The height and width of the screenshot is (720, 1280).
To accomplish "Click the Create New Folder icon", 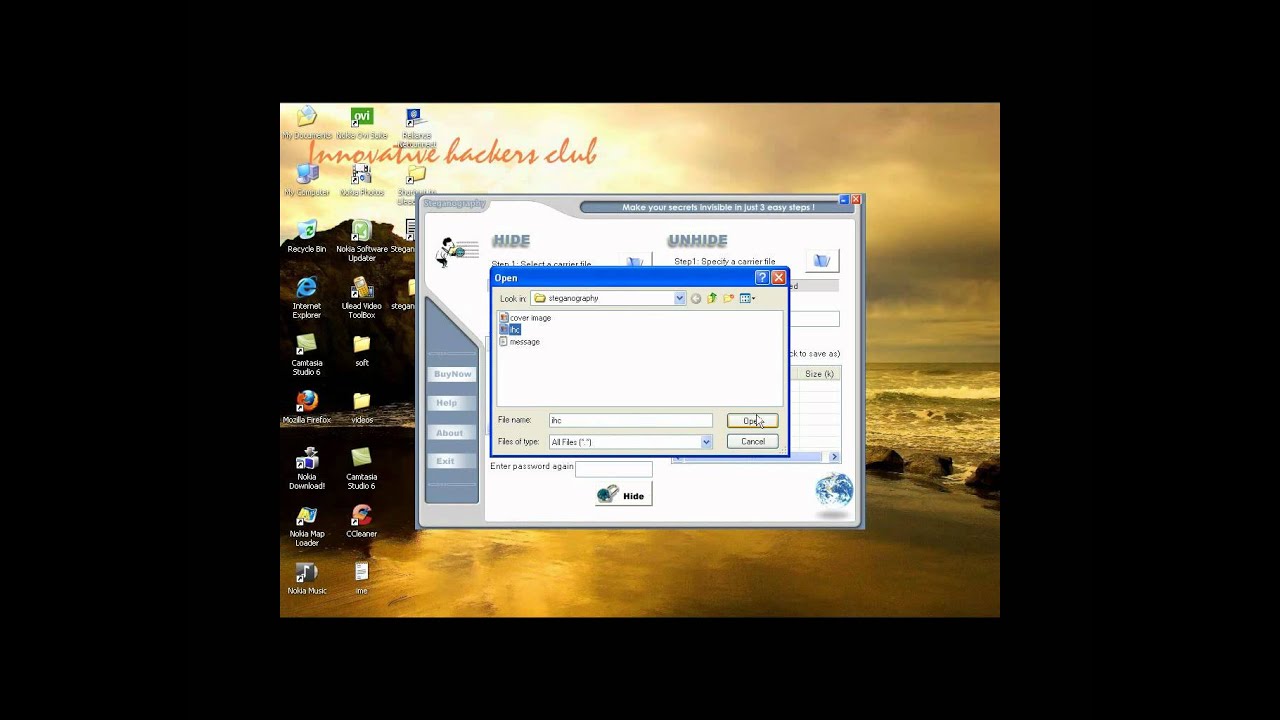I will coord(729,298).
